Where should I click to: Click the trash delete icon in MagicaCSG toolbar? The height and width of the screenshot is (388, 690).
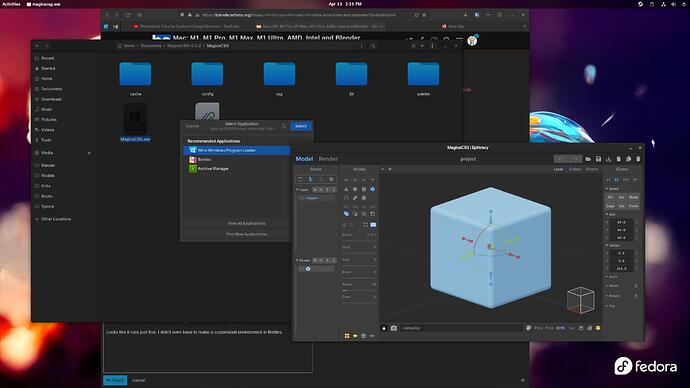638,159
